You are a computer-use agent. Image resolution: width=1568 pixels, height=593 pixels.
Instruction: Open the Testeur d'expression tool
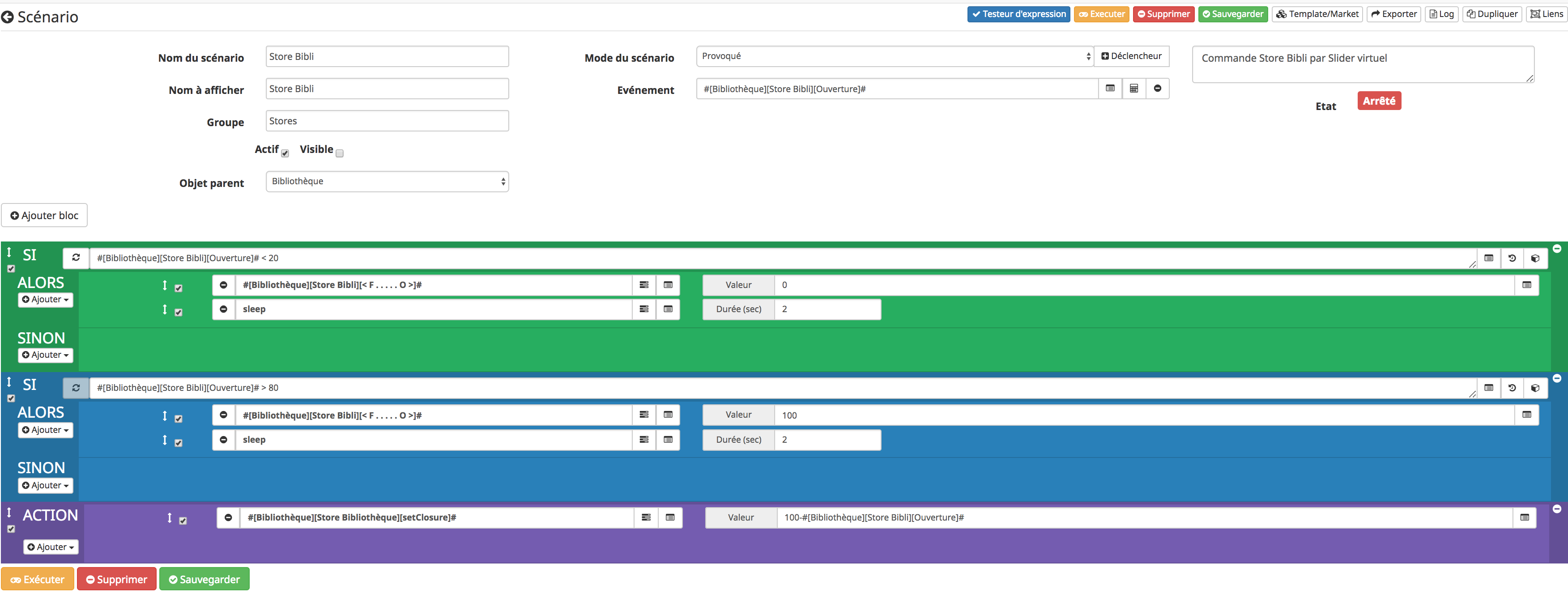point(1018,14)
